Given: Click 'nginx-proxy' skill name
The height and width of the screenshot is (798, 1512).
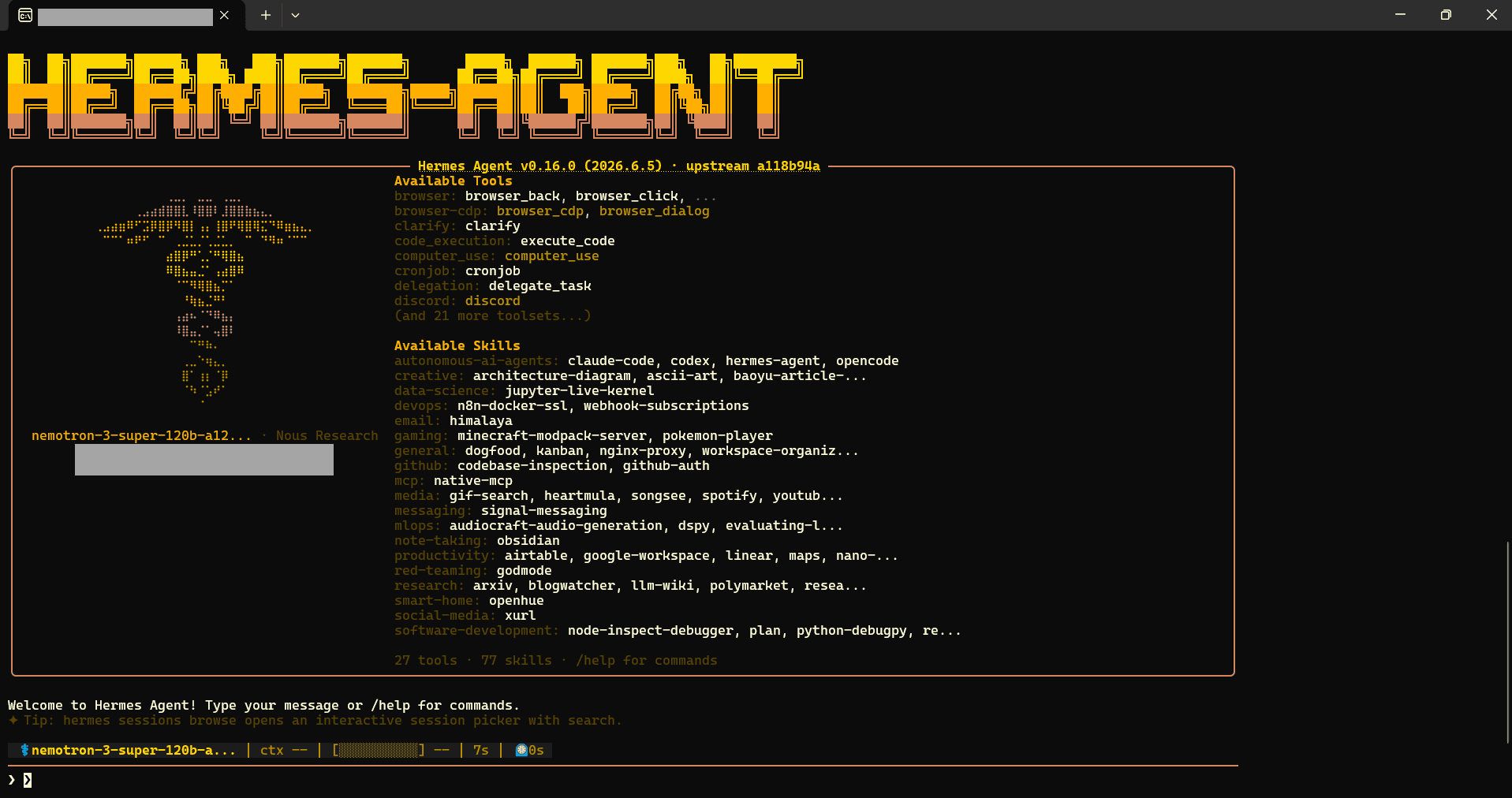Looking at the screenshot, I should (642, 450).
